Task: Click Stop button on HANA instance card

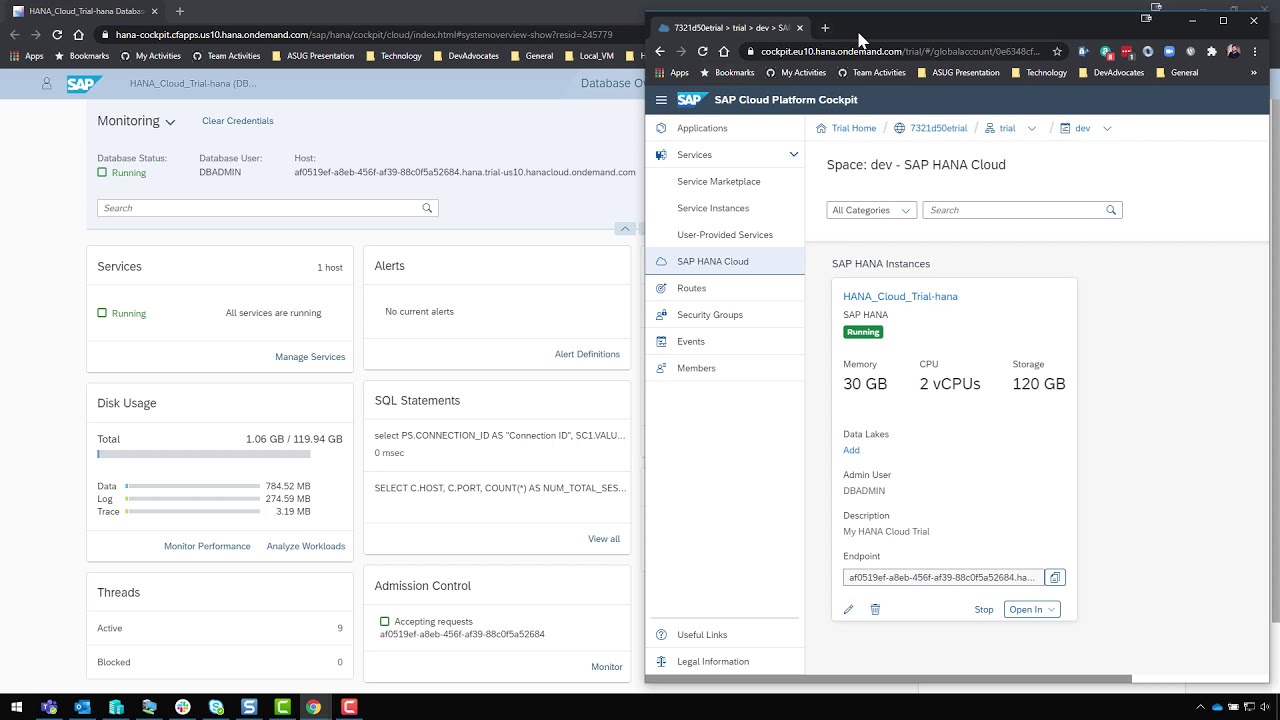Action: (984, 609)
